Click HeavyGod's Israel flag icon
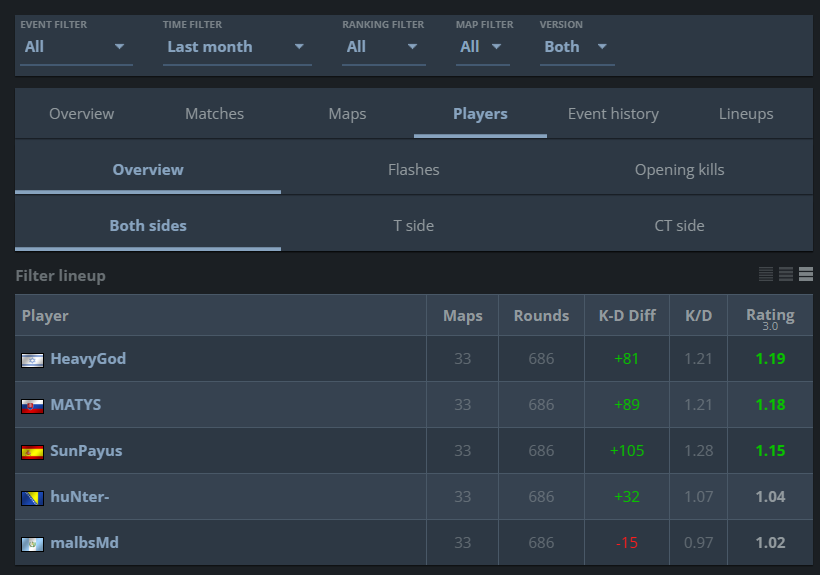This screenshot has height=575, width=820. click(32, 360)
